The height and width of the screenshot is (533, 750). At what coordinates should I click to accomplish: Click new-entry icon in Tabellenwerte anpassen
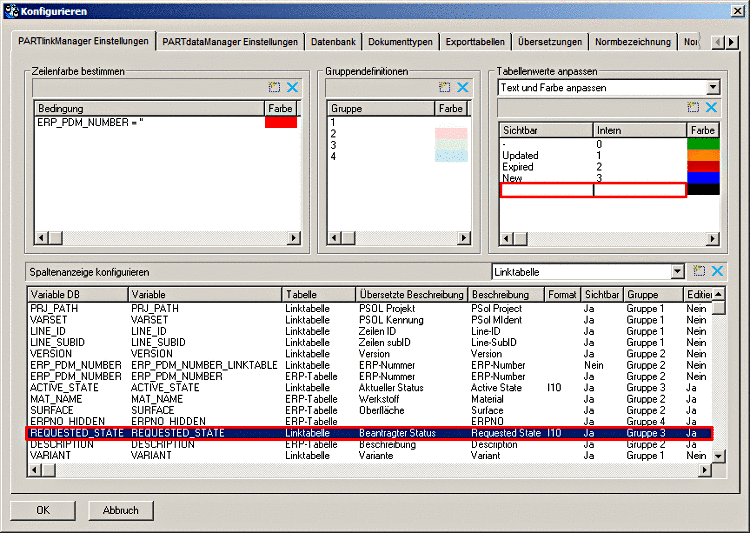pos(693,107)
